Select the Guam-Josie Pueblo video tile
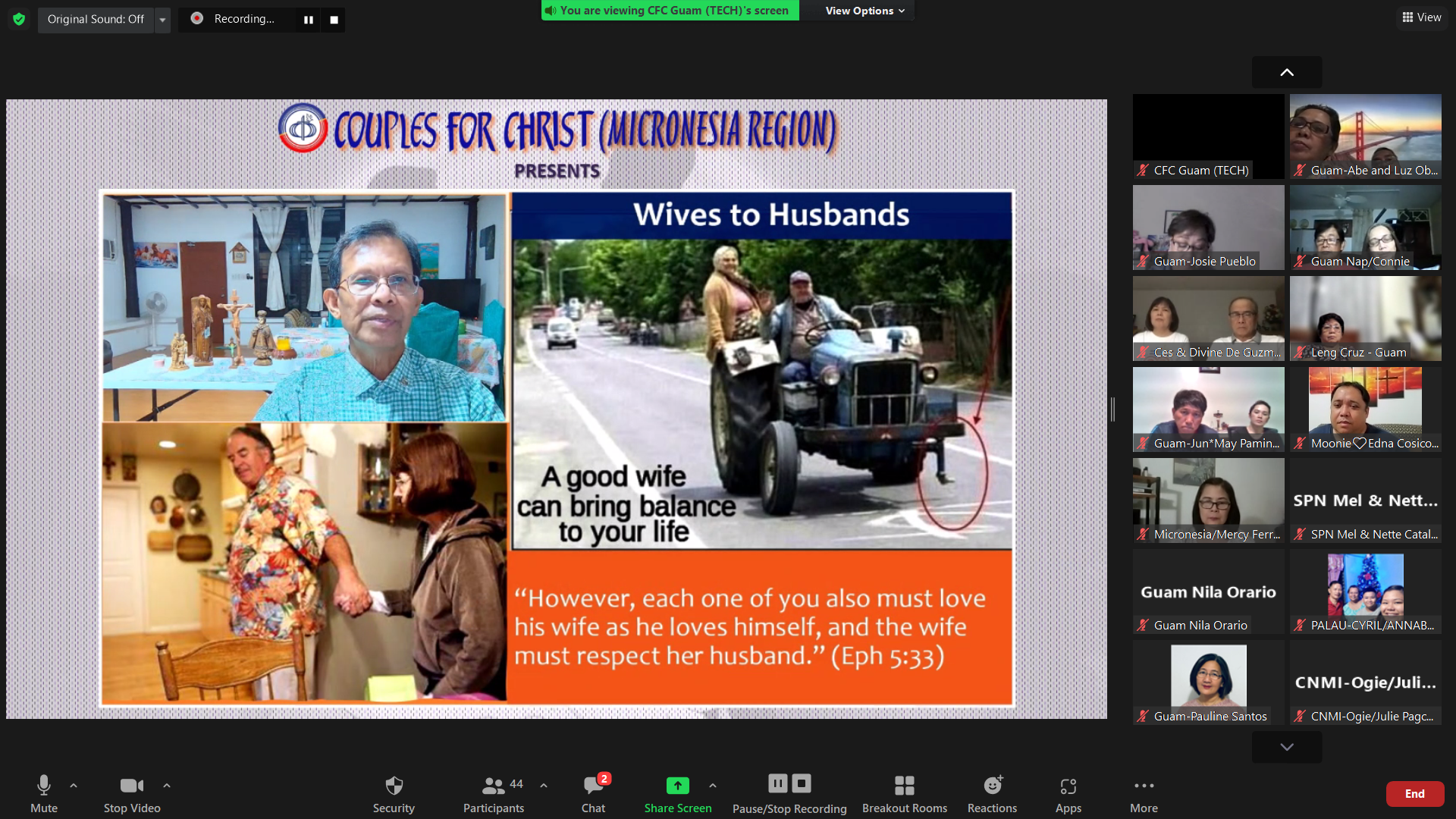 1209,227
